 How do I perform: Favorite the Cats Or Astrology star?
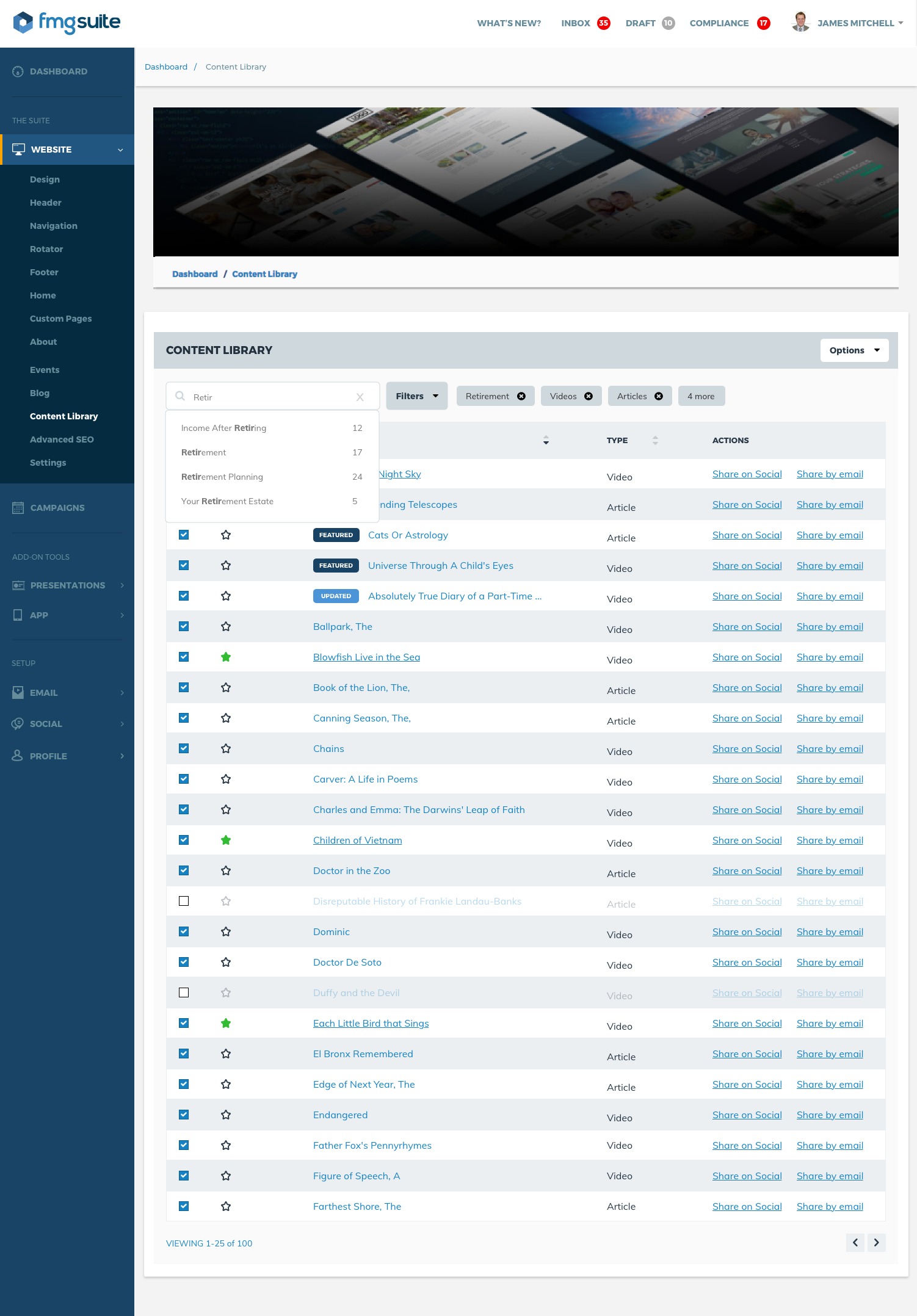[x=226, y=535]
